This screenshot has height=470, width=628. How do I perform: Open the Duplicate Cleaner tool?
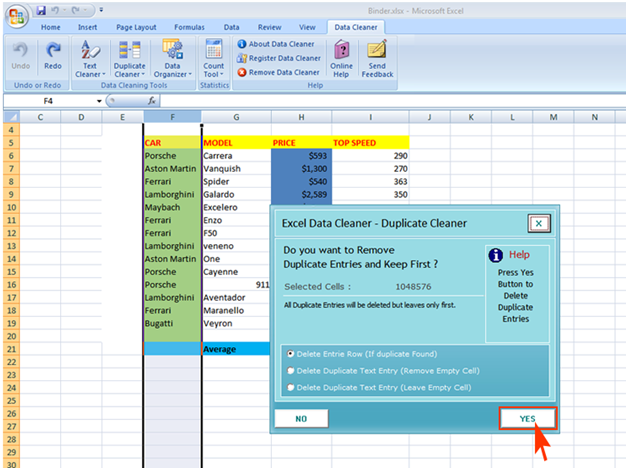click(129, 58)
